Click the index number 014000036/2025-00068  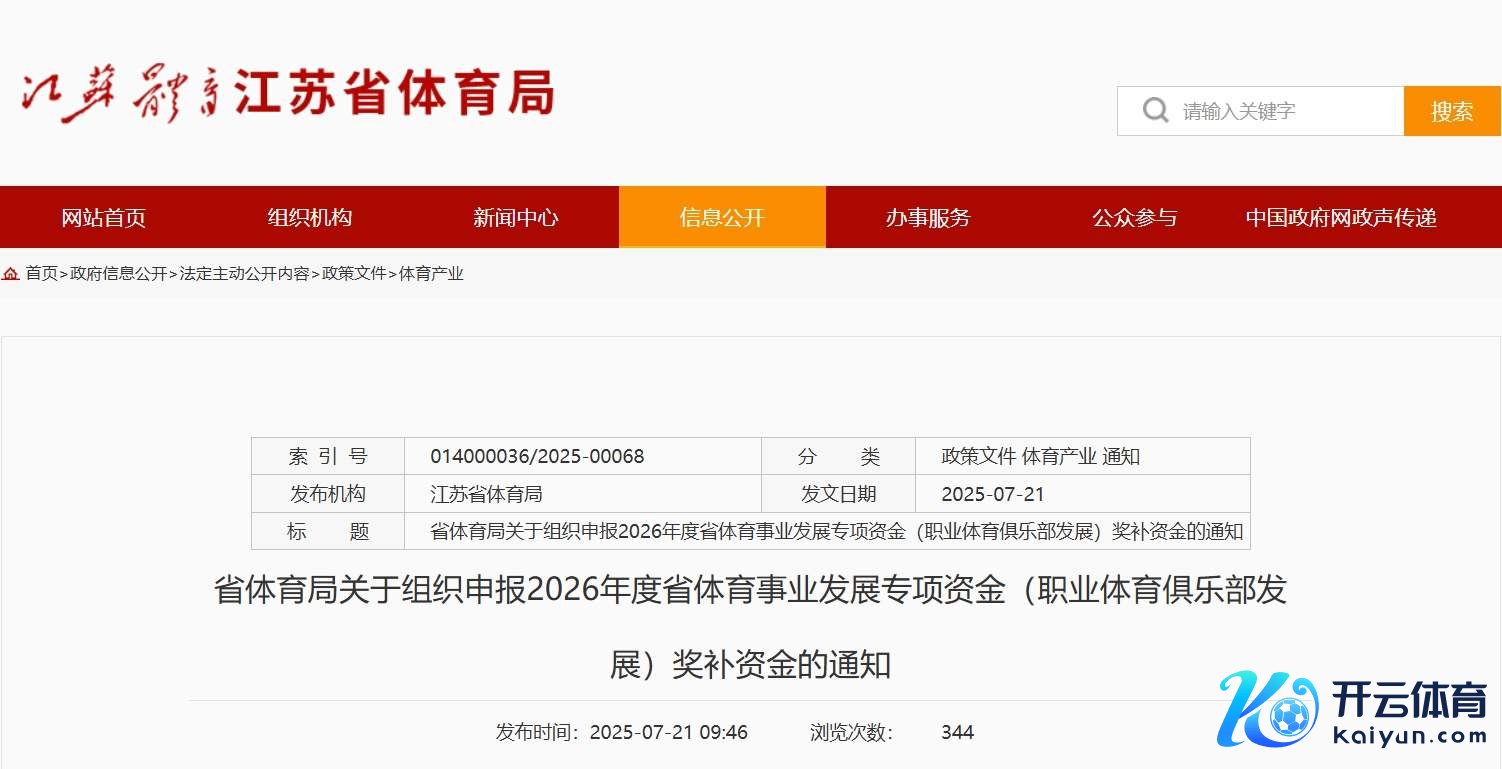tap(537, 457)
